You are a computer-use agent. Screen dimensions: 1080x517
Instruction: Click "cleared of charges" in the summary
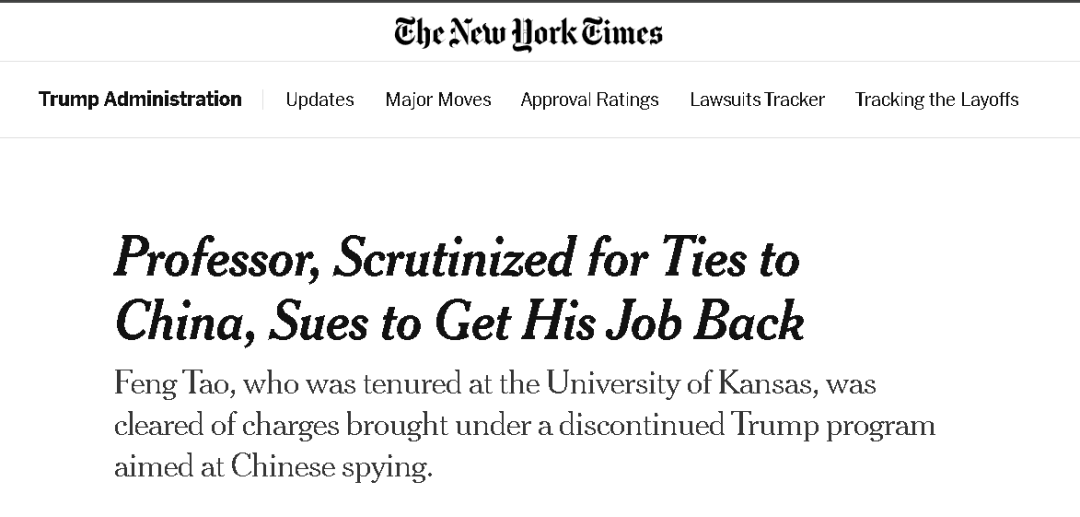pyautogui.click(x=227, y=425)
